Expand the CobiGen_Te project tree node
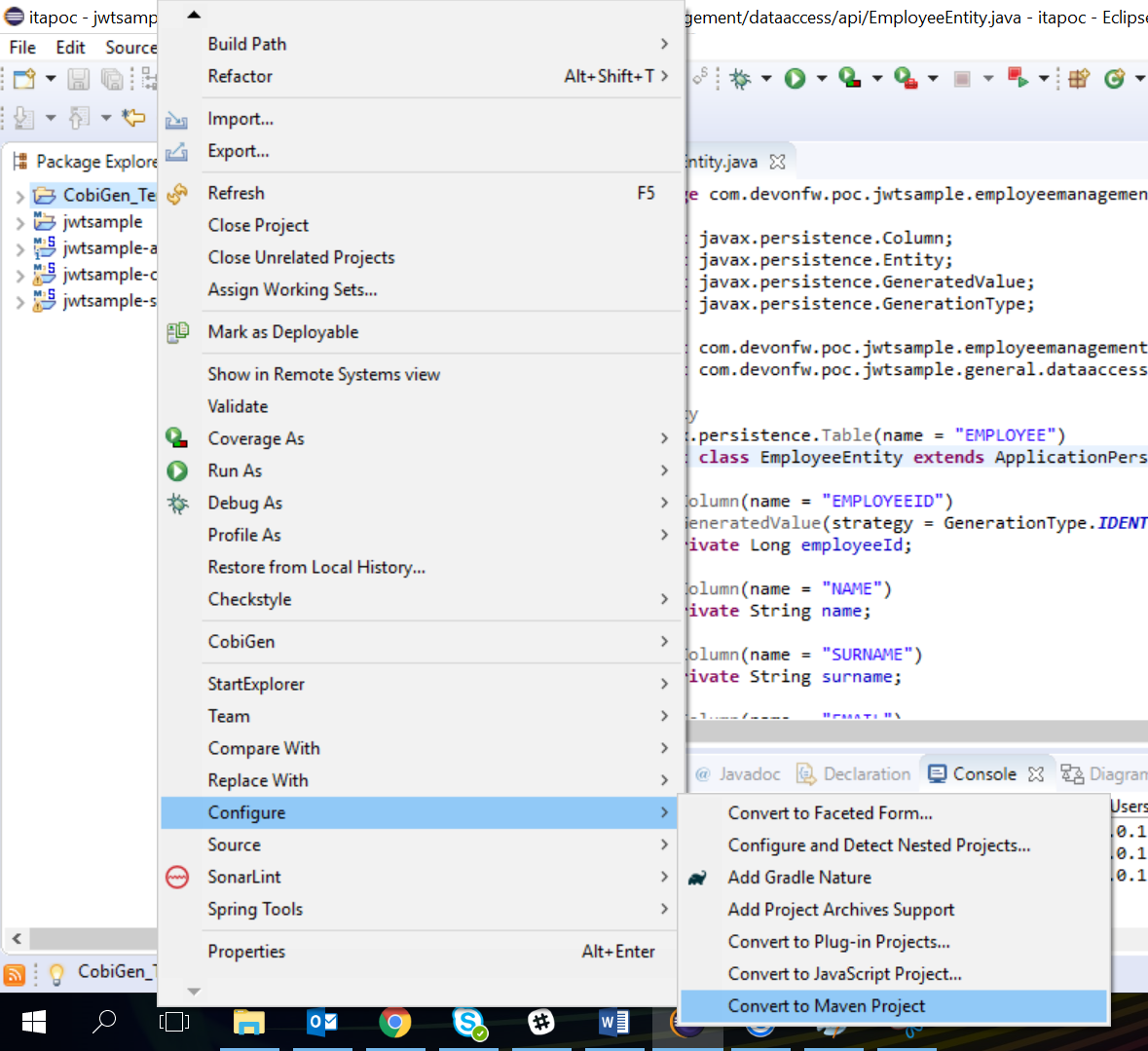The image size is (1148, 1051). (19, 196)
